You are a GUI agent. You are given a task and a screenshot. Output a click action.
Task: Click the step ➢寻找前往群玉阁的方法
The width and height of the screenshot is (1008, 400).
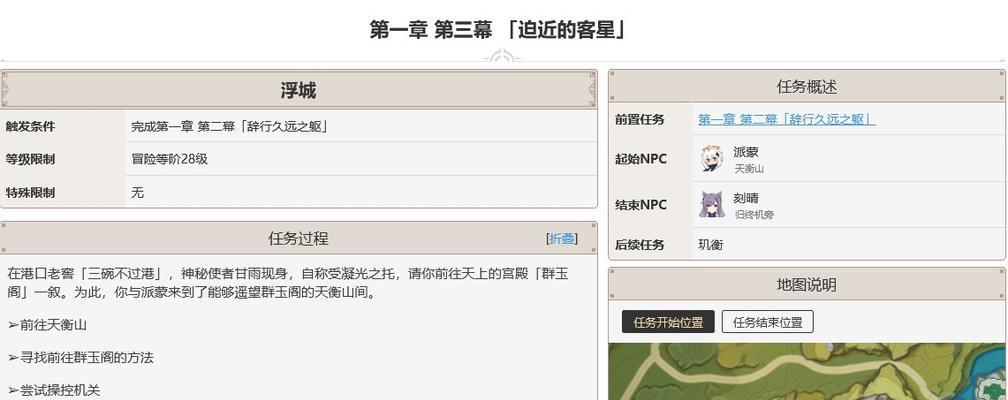pyautogui.click(x=80, y=358)
